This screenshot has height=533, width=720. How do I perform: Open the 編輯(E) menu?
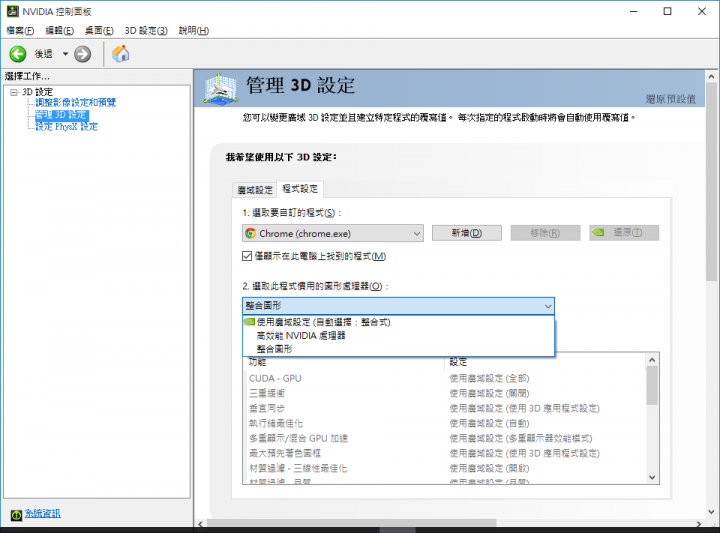coord(60,31)
